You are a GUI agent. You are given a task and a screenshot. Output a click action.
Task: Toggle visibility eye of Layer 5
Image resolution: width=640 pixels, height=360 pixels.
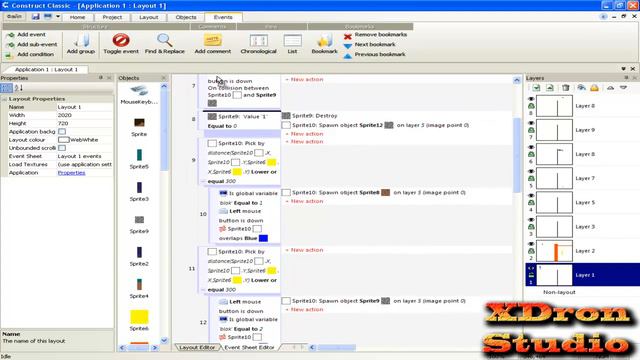(531, 196)
